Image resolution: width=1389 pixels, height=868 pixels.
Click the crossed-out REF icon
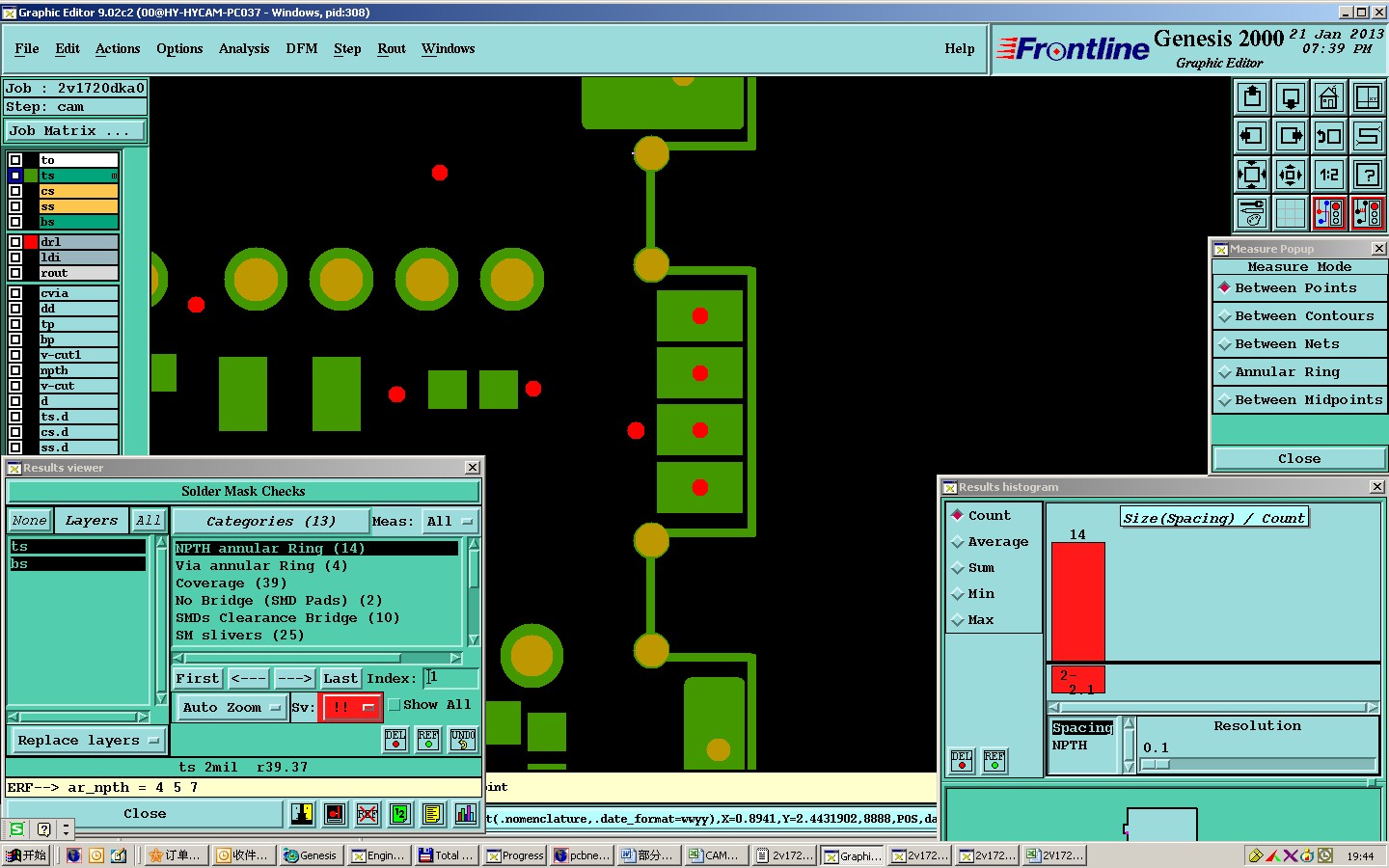(x=368, y=814)
